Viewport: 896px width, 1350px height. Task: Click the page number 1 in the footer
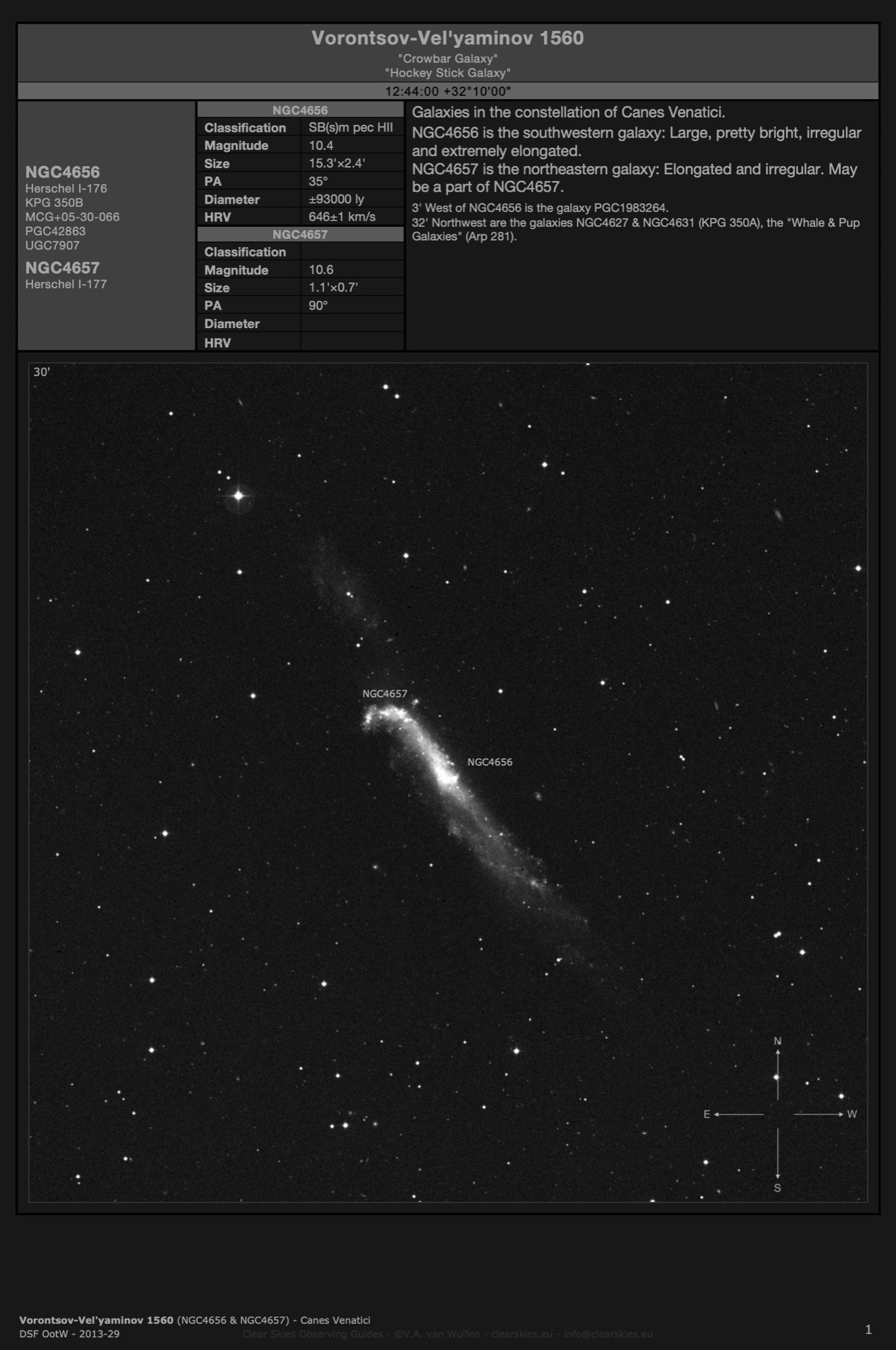[868, 1330]
